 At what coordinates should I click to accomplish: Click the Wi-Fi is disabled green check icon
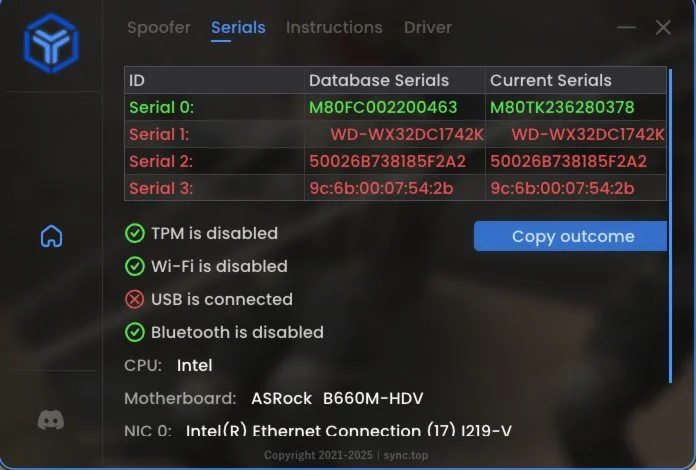point(135,266)
